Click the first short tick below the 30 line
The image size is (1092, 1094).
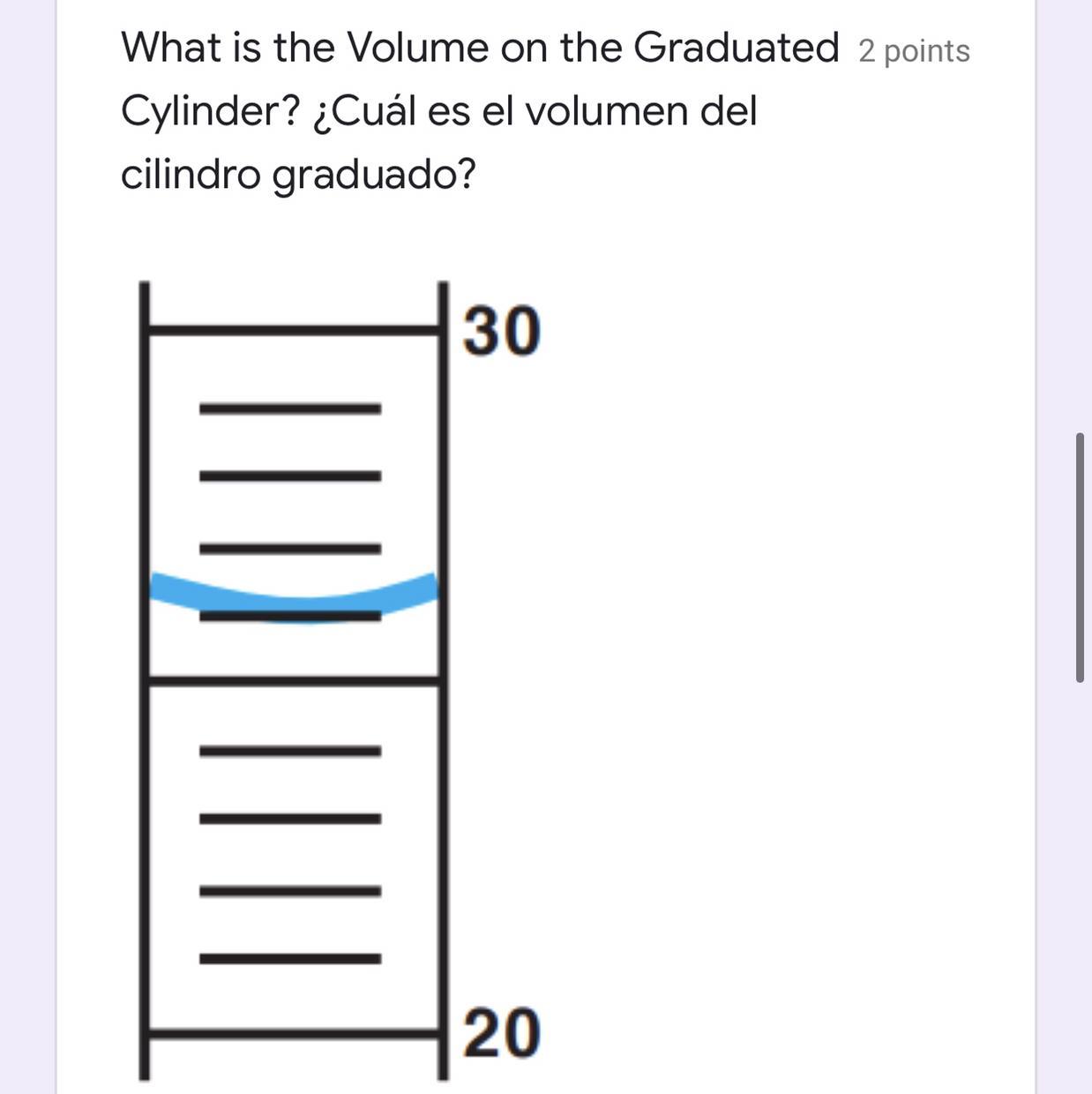coord(290,408)
